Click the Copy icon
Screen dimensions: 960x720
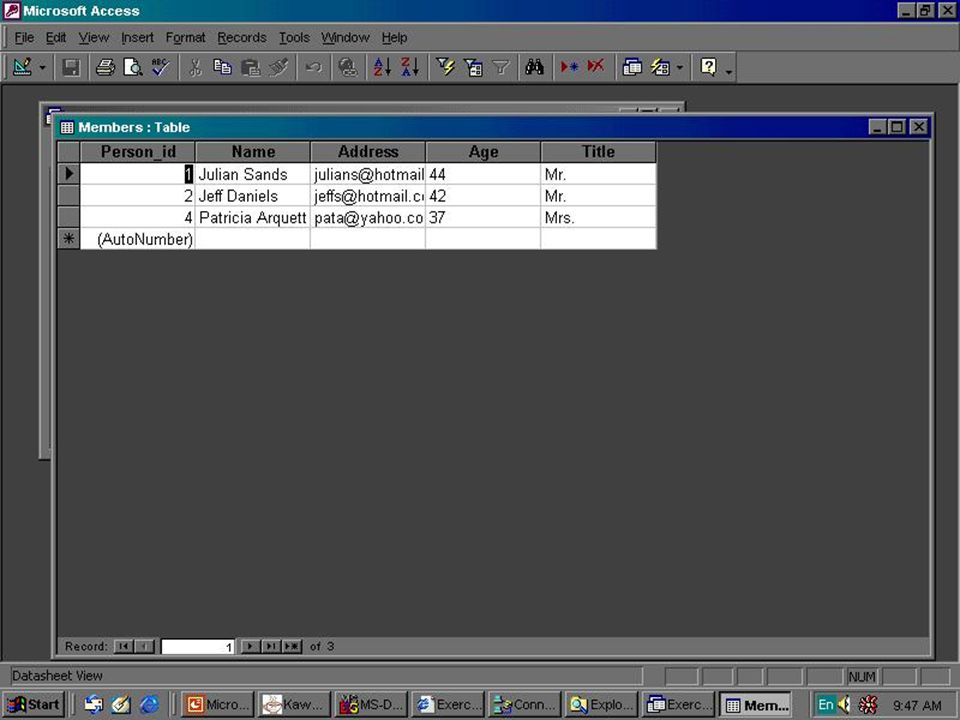click(222, 67)
